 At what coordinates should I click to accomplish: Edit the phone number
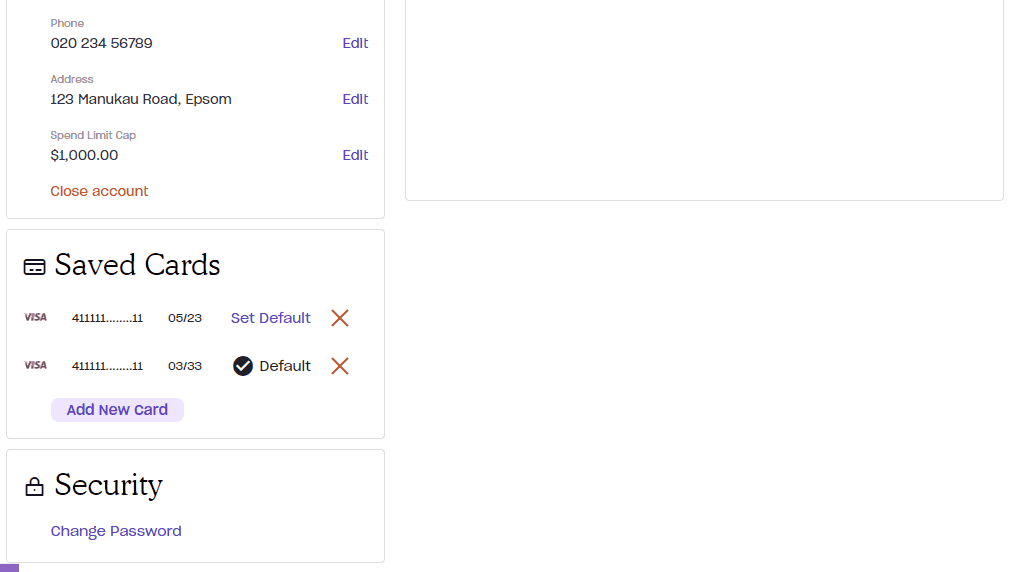pos(355,43)
